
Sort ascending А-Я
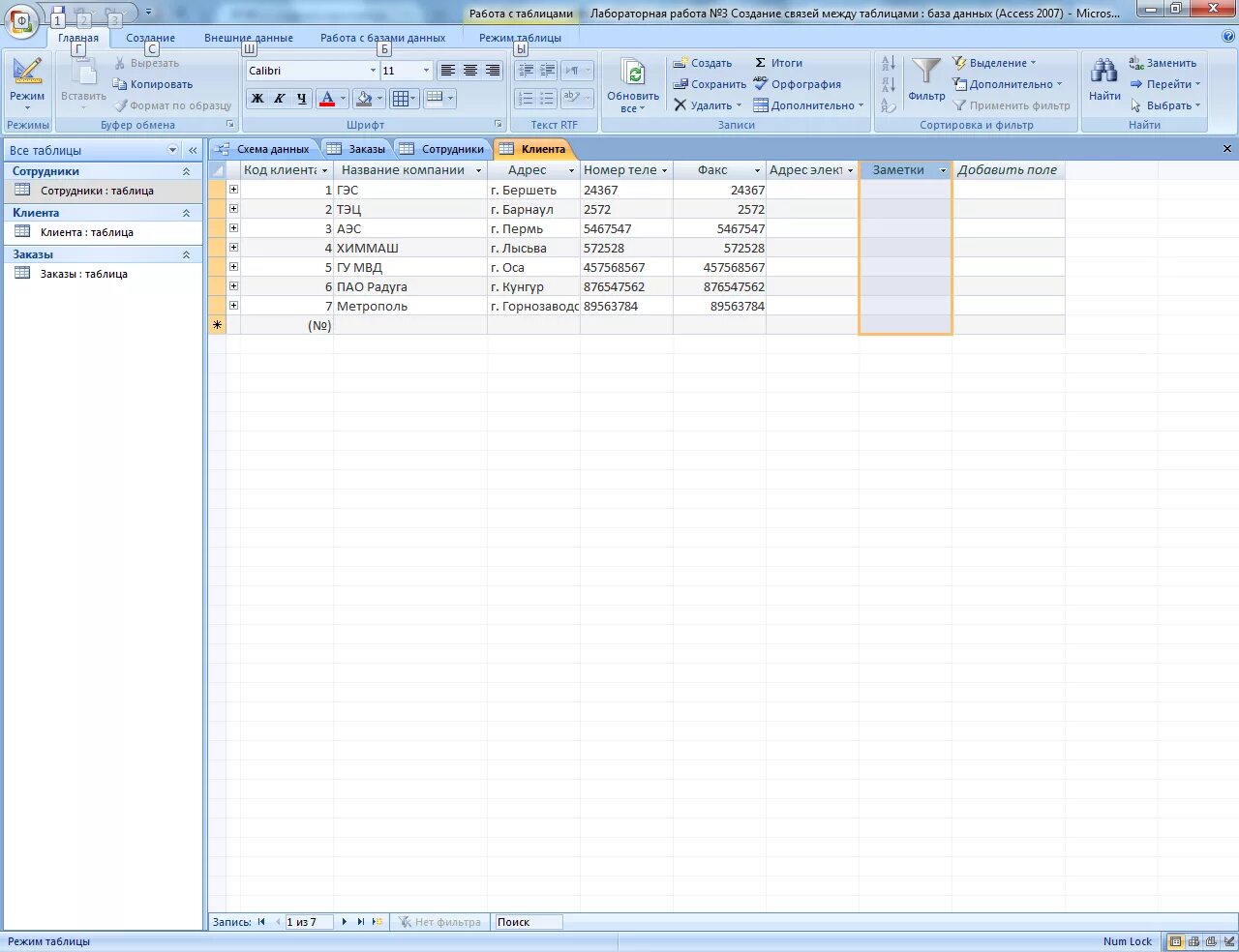(889, 64)
